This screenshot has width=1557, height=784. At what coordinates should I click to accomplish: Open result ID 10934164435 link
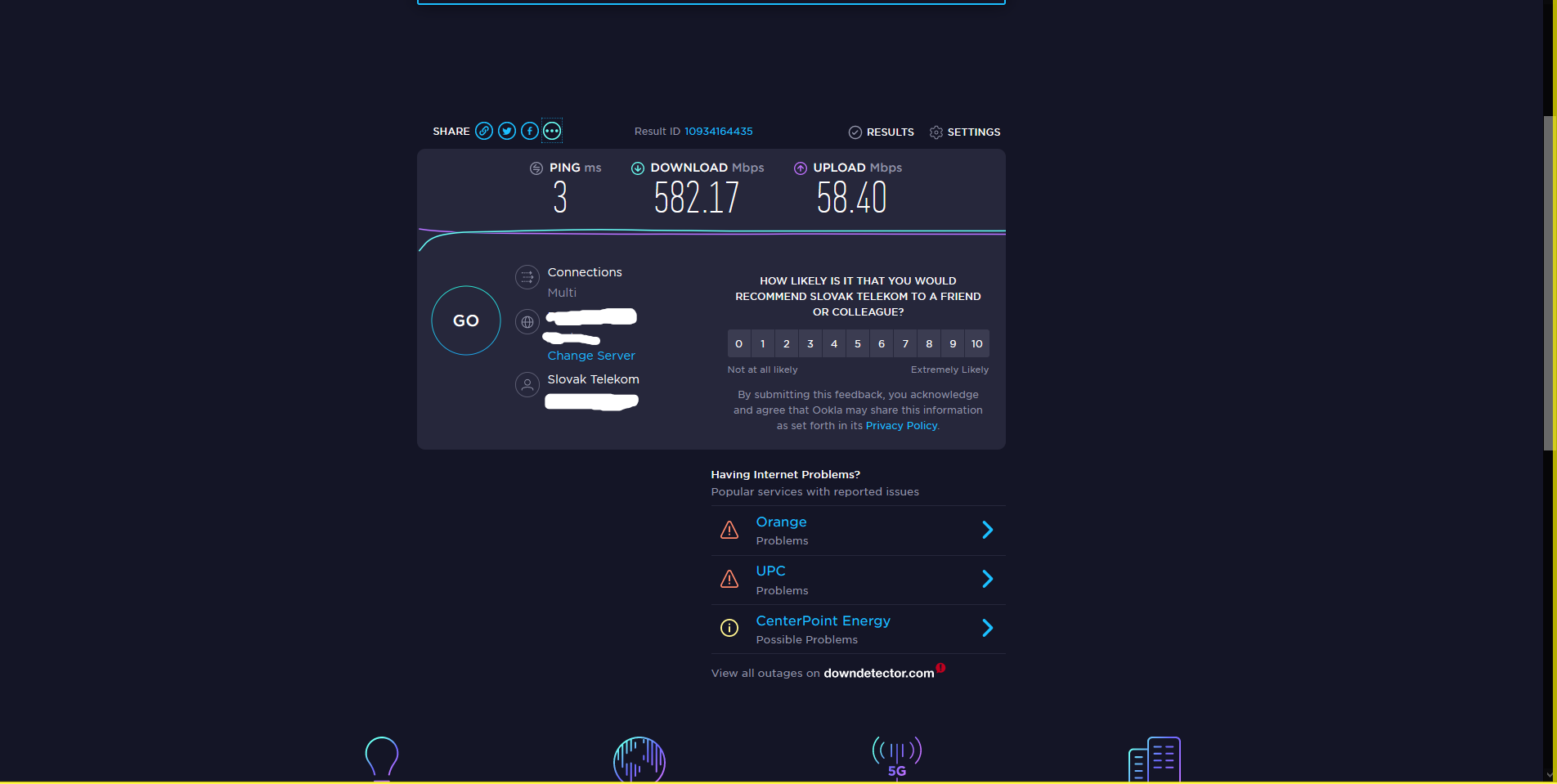718,132
